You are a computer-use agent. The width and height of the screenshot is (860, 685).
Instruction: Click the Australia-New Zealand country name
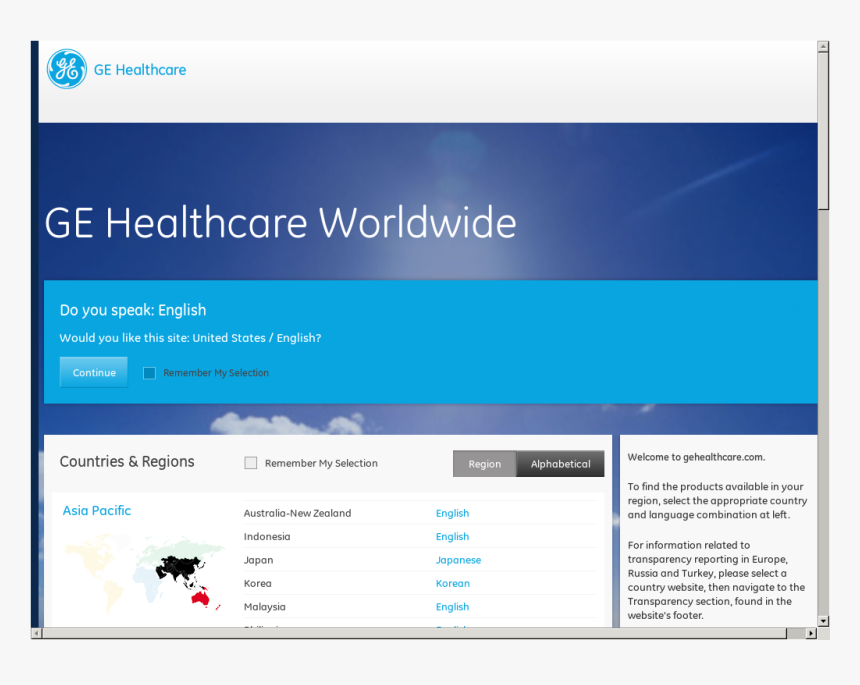pos(297,513)
